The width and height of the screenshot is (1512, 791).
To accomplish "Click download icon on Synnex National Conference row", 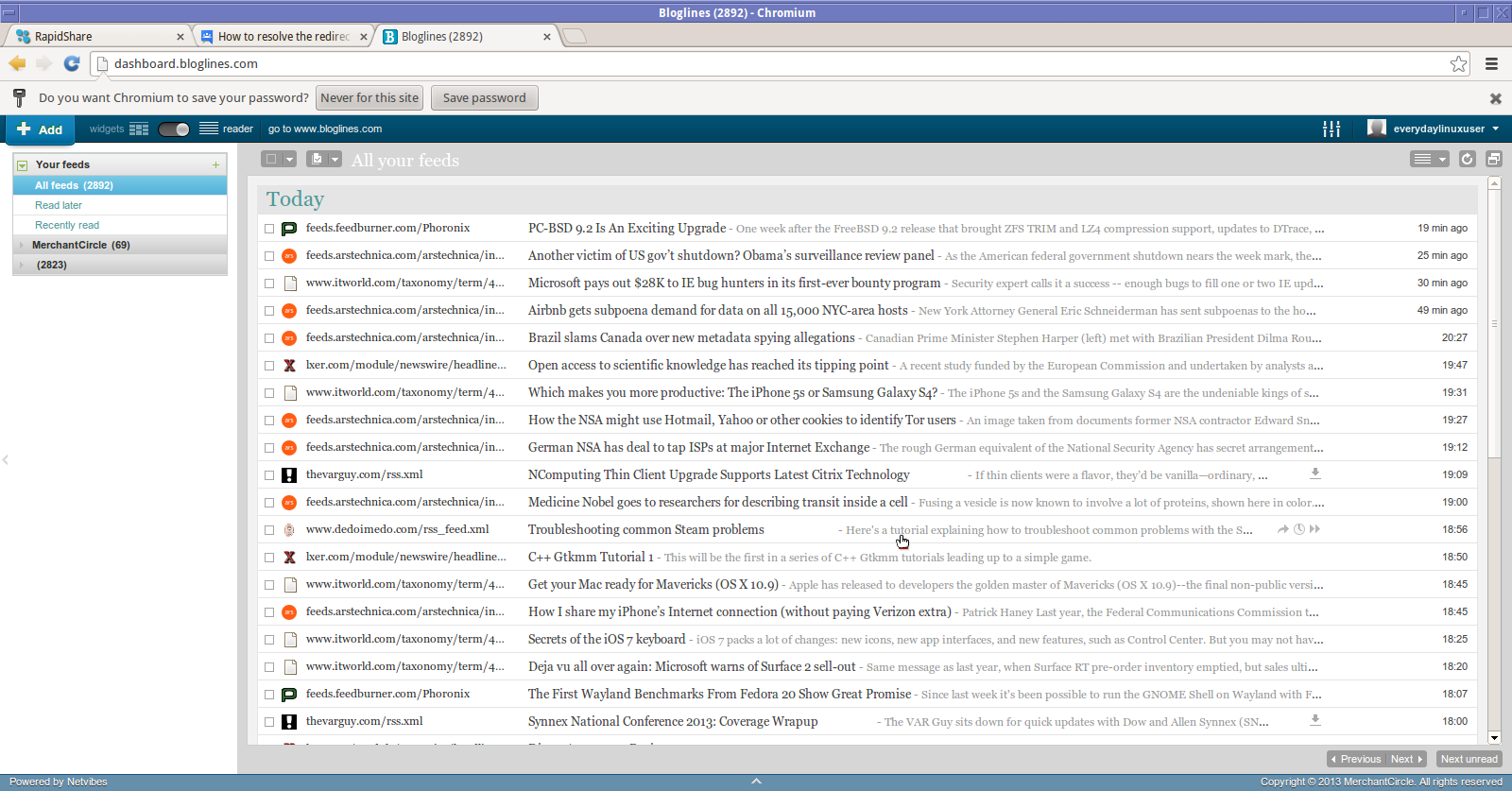I will pos(1314,720).
